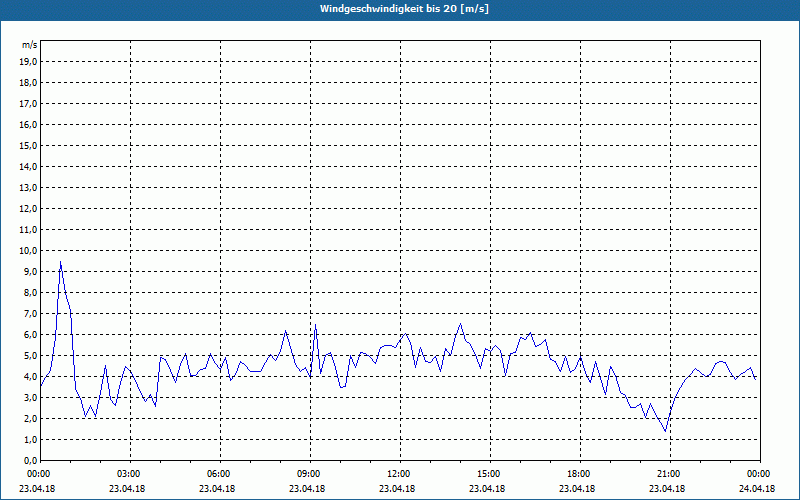Click the '15:00' time label
This screenshot has width=800, height=500.
point(490,474)
